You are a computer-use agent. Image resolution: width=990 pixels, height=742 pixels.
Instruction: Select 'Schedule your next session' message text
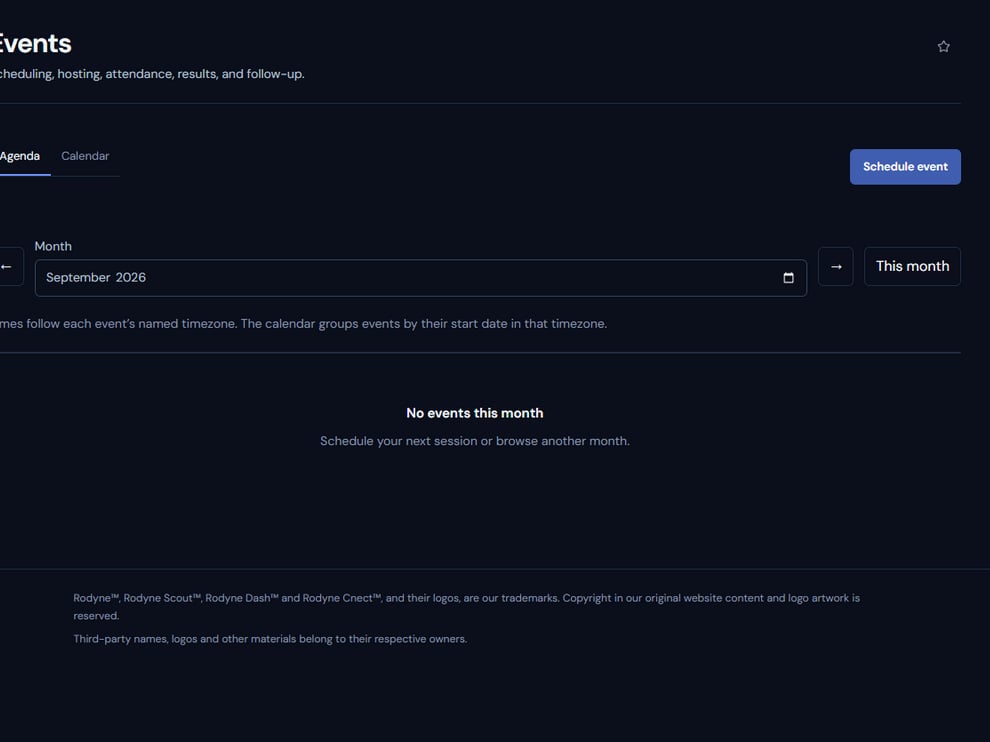(474, 441)
